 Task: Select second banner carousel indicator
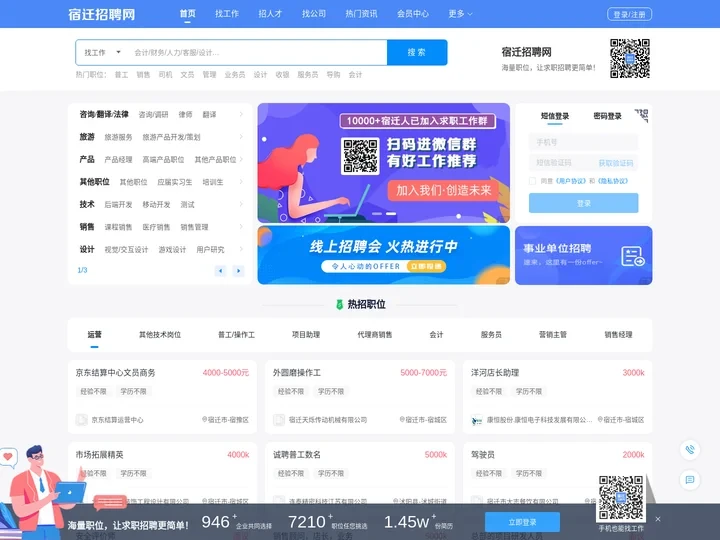pos(391,214)
